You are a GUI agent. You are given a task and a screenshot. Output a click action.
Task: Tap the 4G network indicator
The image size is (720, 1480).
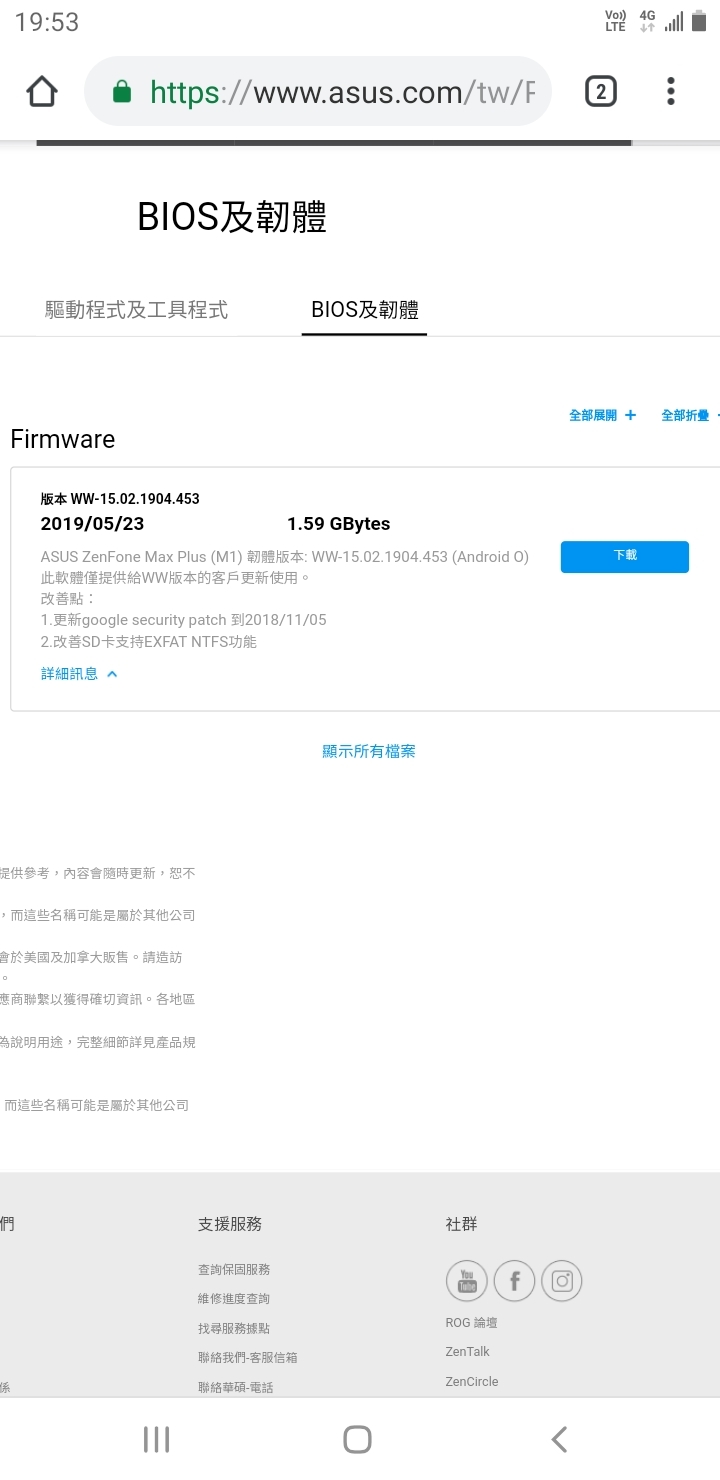point(647,21)
